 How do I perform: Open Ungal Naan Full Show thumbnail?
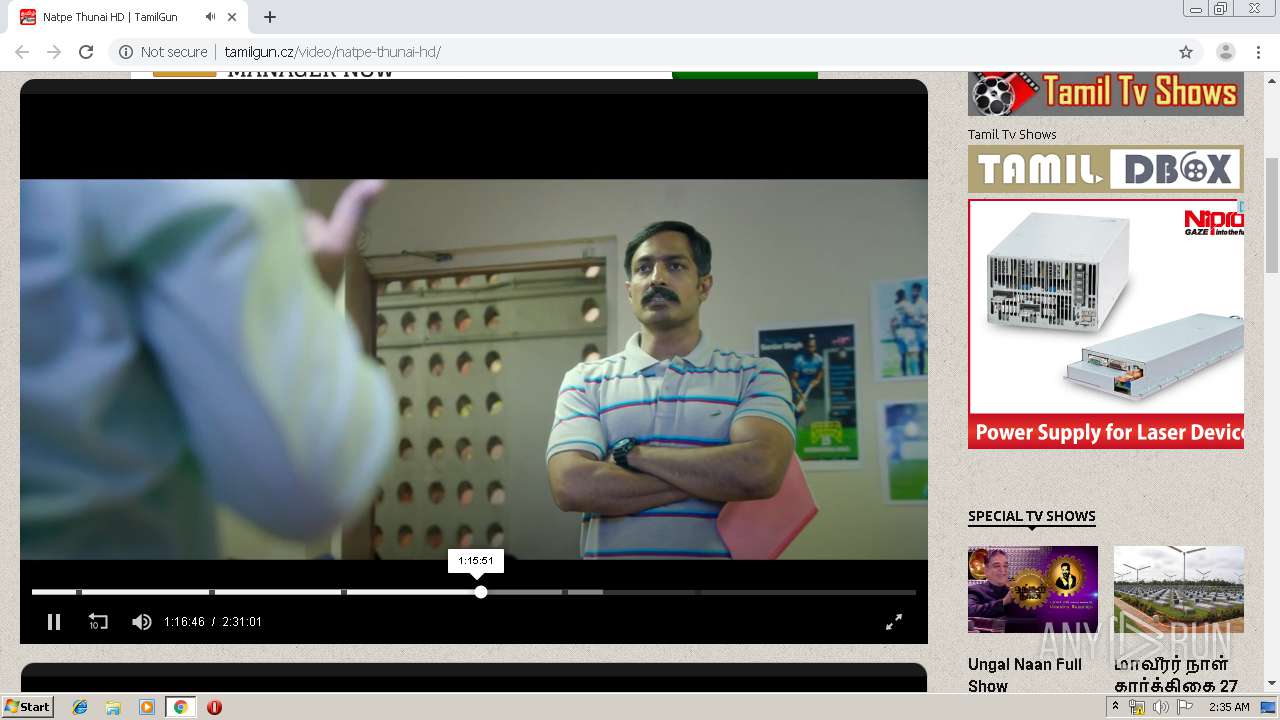[1033, 589]
